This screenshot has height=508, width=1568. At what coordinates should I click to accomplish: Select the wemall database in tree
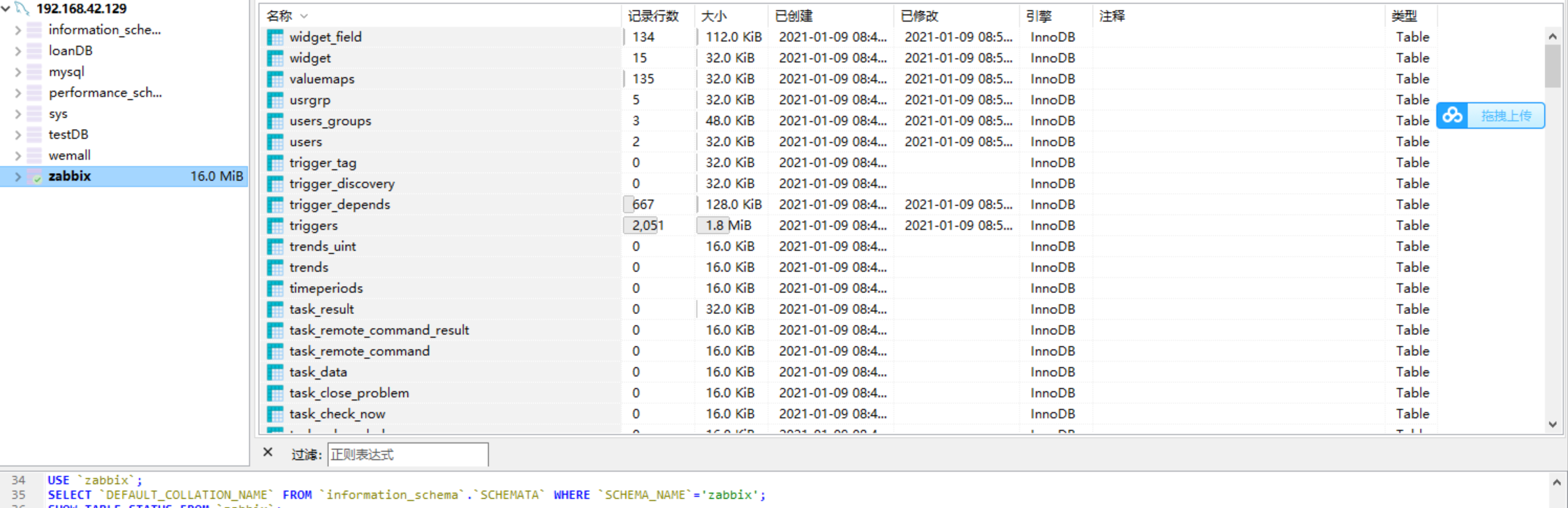70,156
